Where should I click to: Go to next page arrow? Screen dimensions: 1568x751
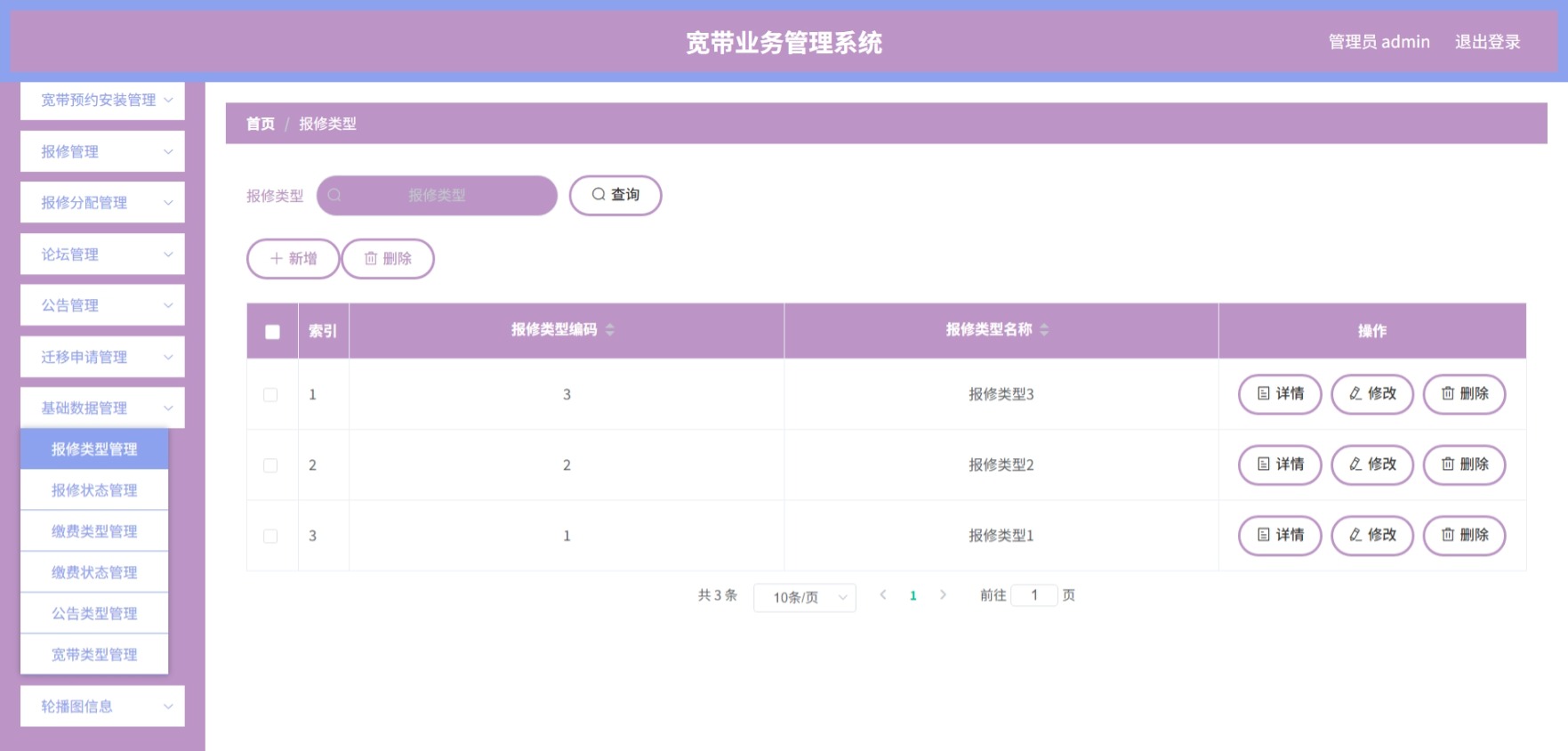point(943,594)
